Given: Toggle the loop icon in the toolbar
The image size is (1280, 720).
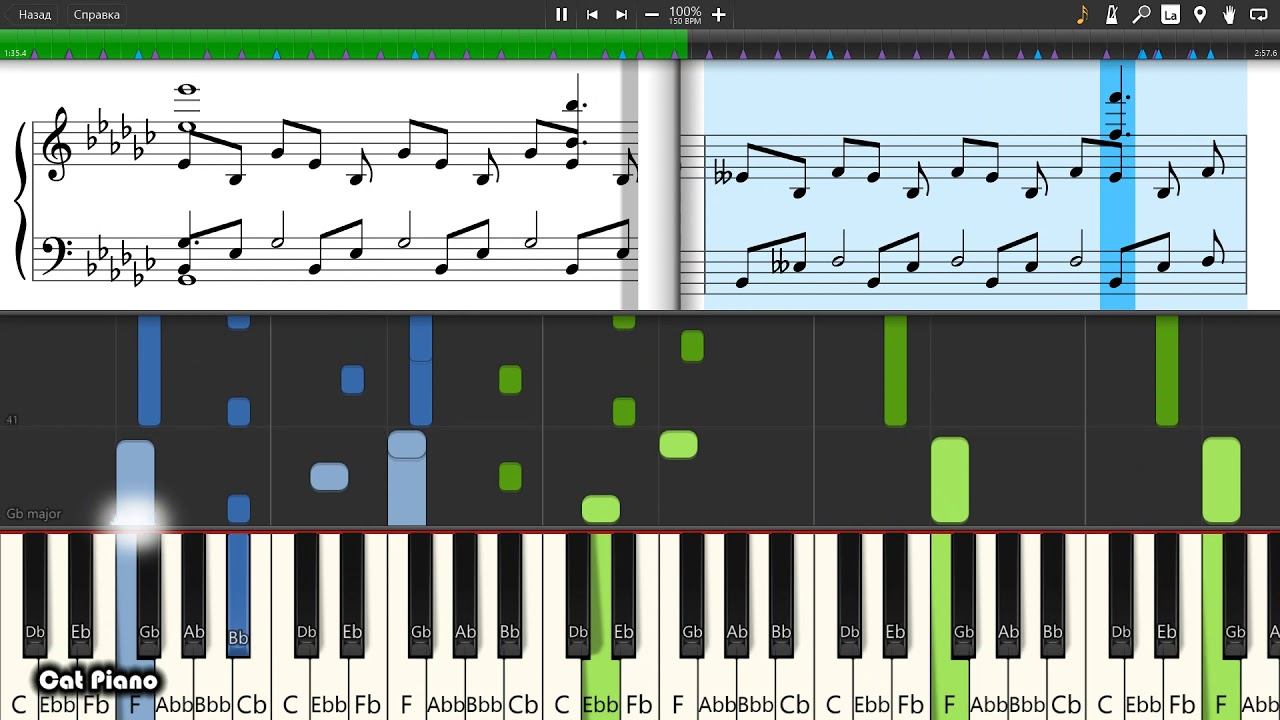Looking at the screenshot, I should tap(1260, 14).
